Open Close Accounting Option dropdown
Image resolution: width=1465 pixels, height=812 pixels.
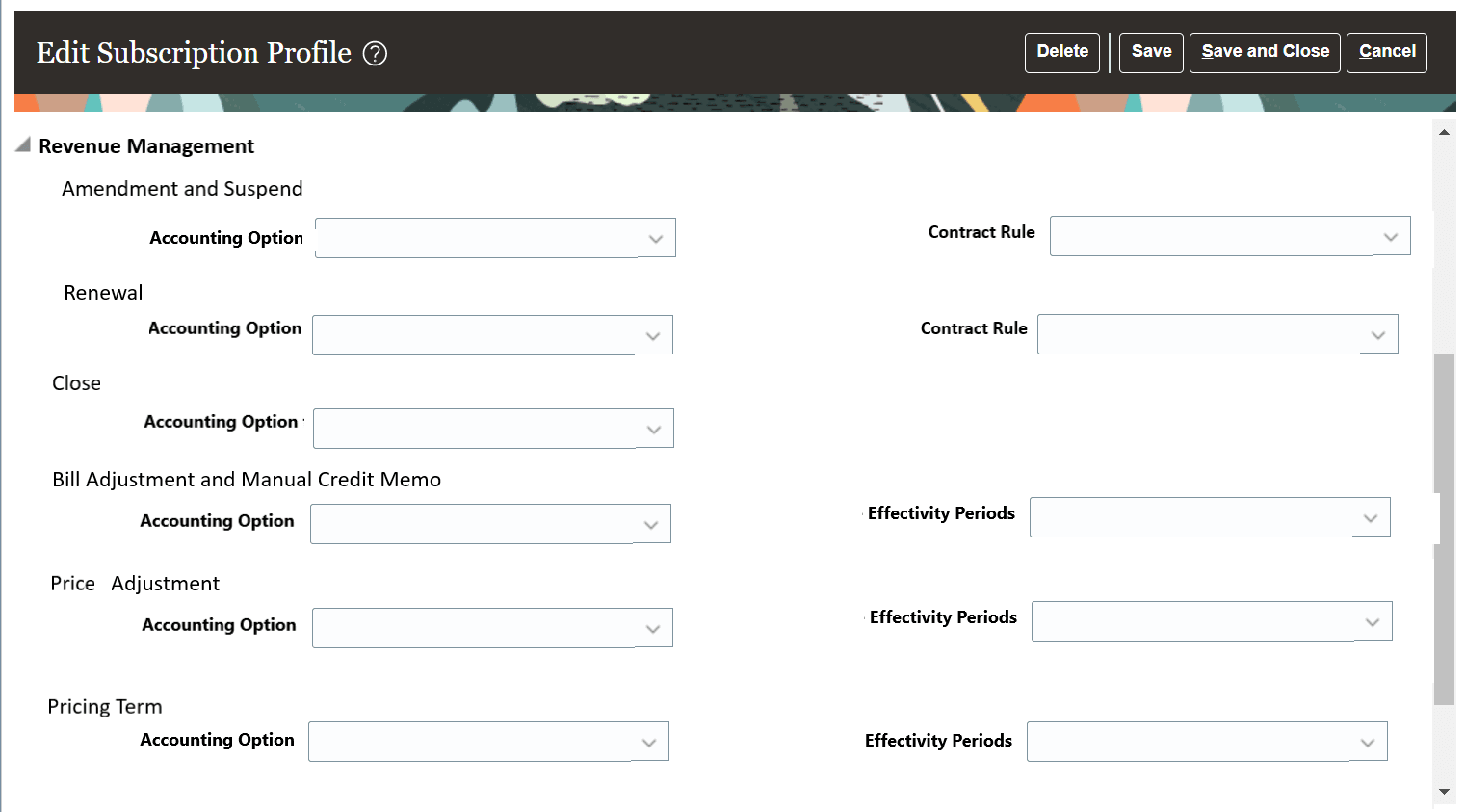point(493,429)
